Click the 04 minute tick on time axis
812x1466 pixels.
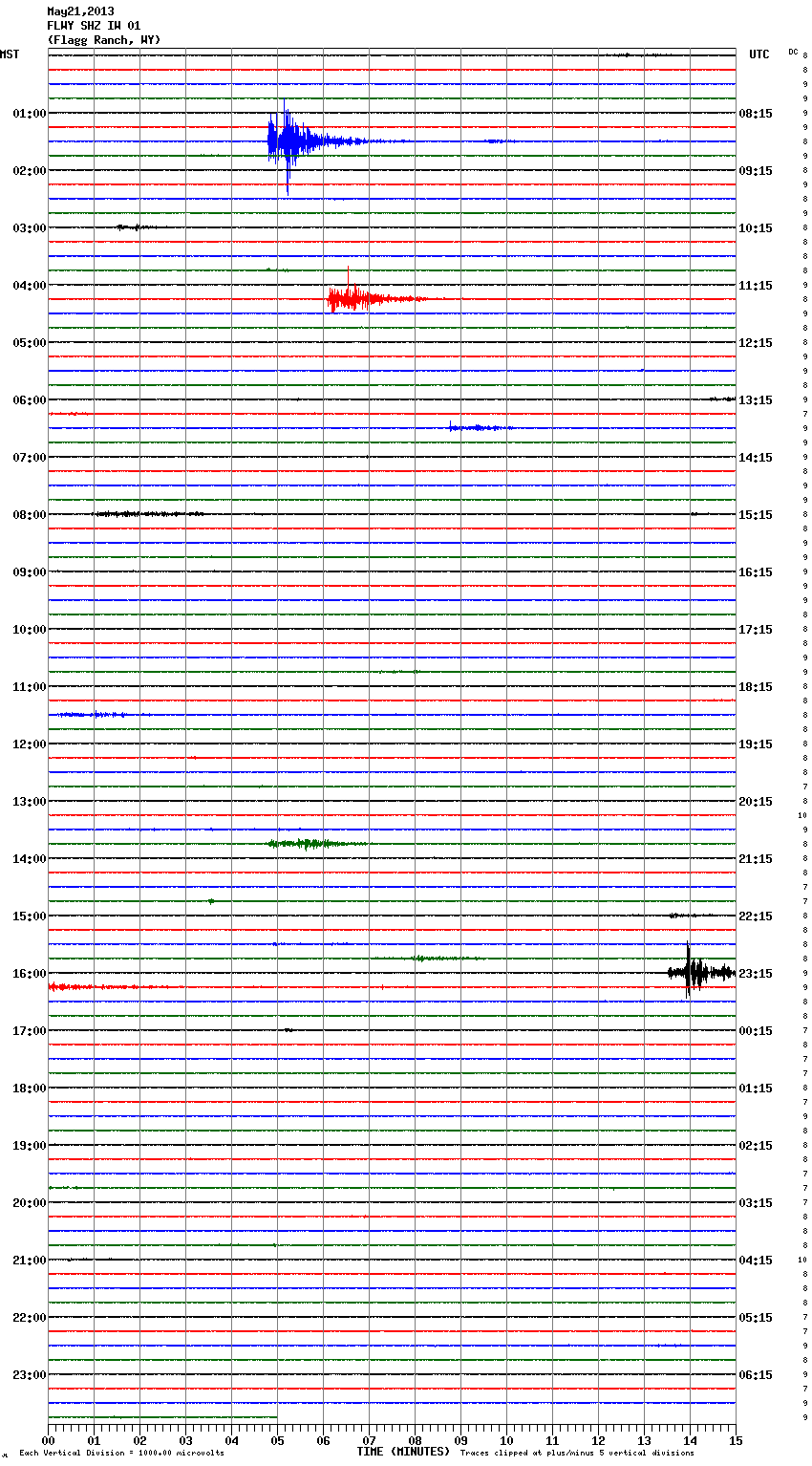coord(231,1440)
